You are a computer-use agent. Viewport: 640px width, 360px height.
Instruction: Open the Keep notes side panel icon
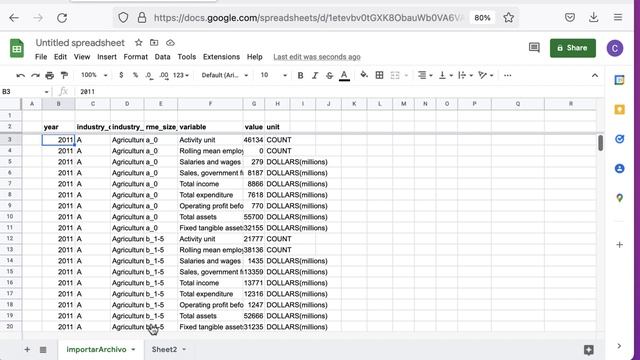619,109
